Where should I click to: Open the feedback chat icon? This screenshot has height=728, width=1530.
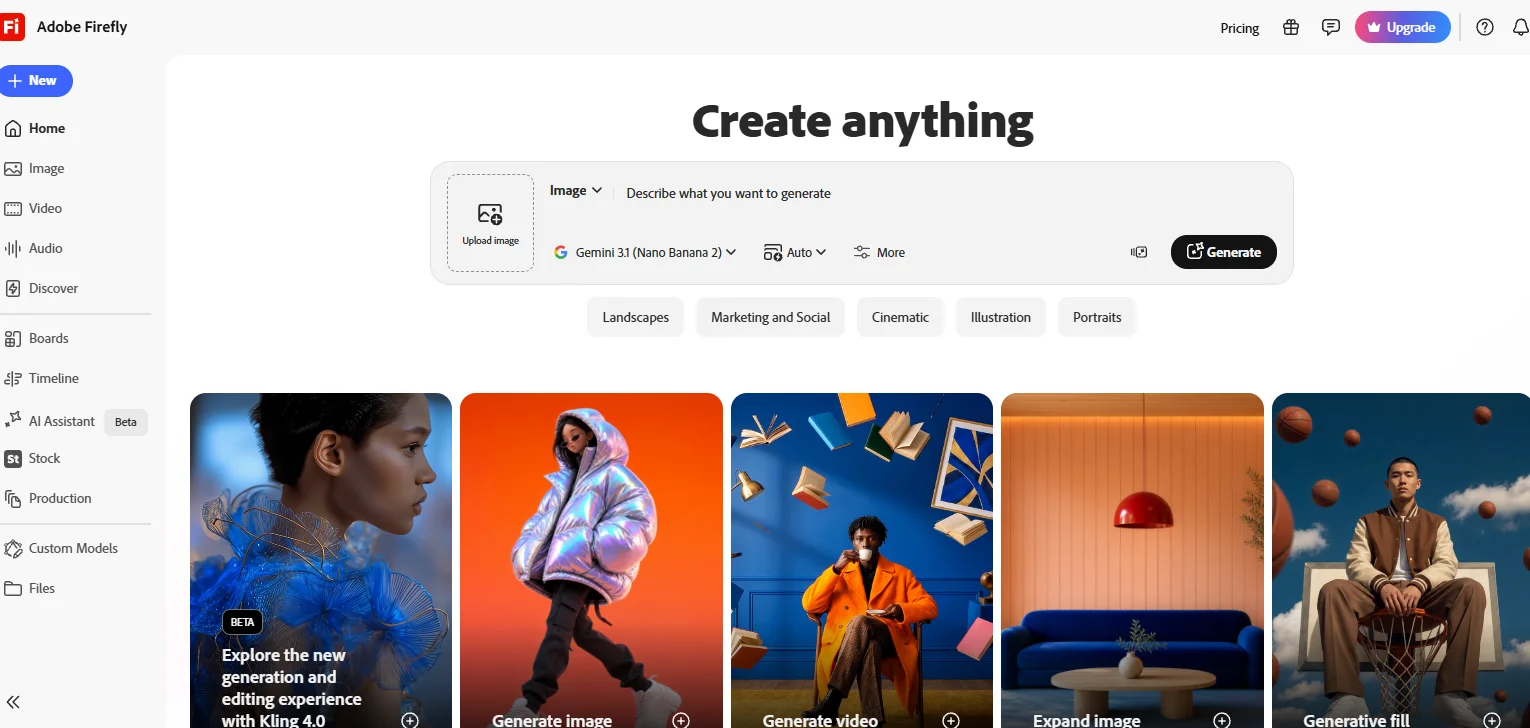(x=1331, y=28)
